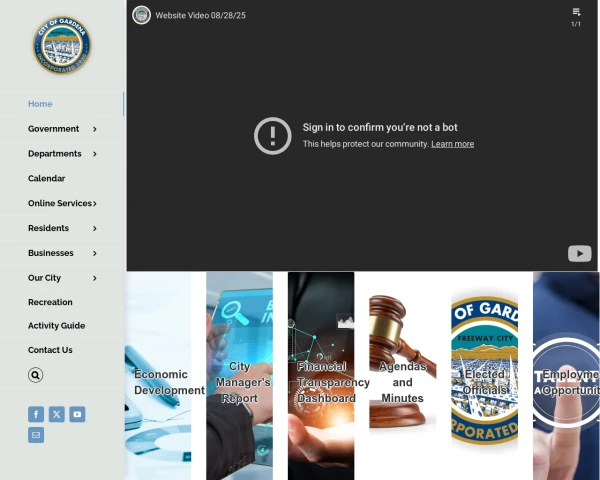Screen dimensions: 600x480
Task: Expand the Government submenu chevron
Action: pyautogui.click(x=95, y=129)
